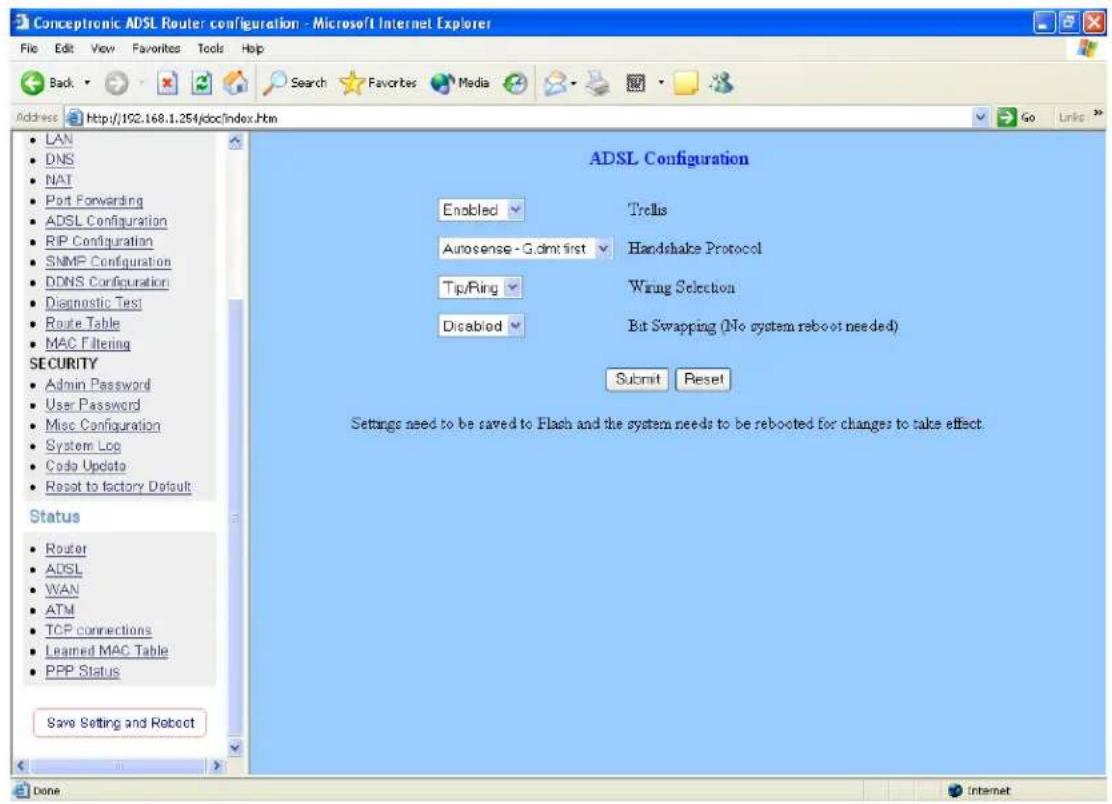Click the Edit page icon
This screenshot has height=804, width=1112.
click(635, 84)
